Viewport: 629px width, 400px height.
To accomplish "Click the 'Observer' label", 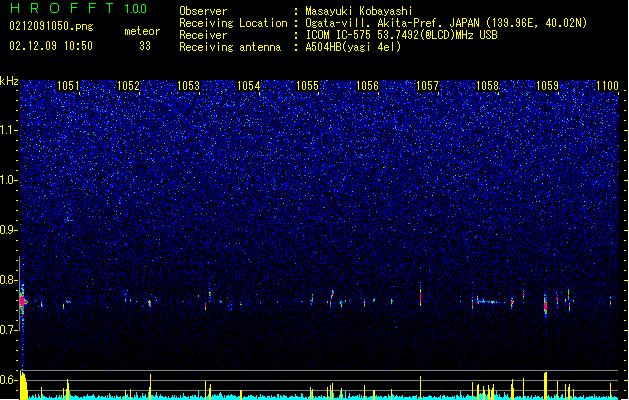I will (x=203, y=11).
